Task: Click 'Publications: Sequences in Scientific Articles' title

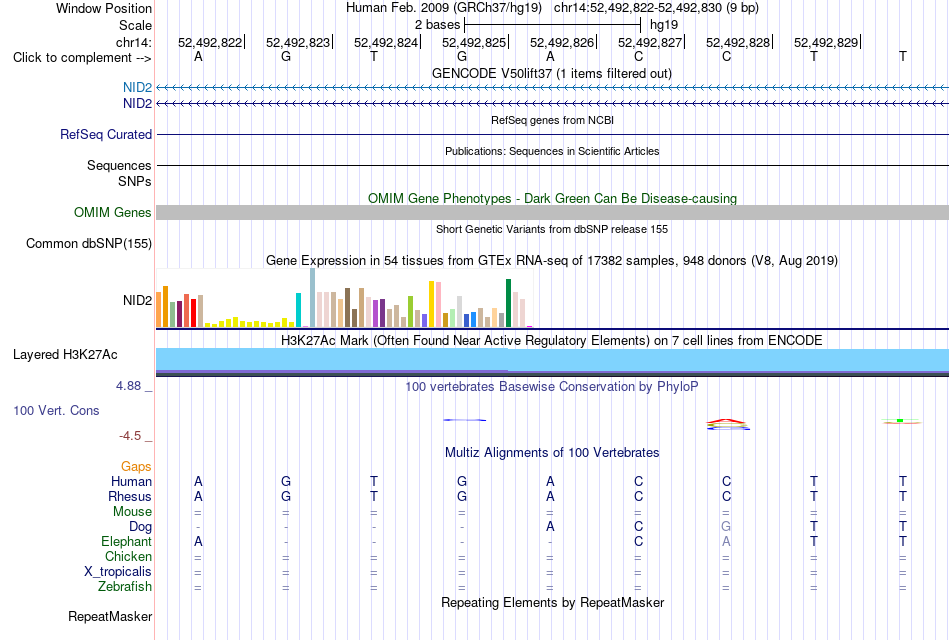Action: pos(552,151)
